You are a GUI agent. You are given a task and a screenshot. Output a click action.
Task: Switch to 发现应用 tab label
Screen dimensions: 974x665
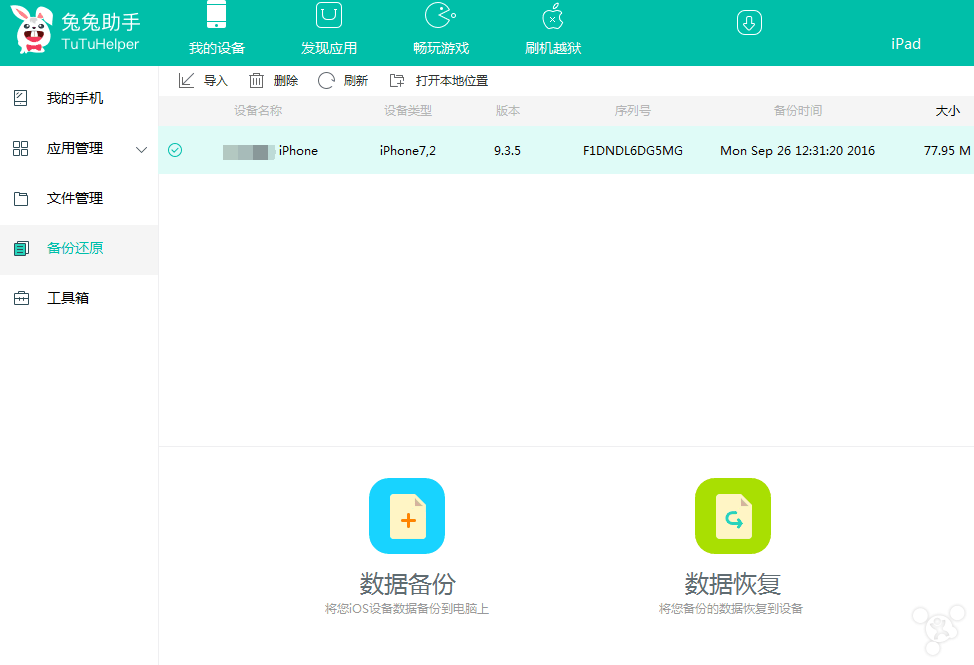pos(329,48)
